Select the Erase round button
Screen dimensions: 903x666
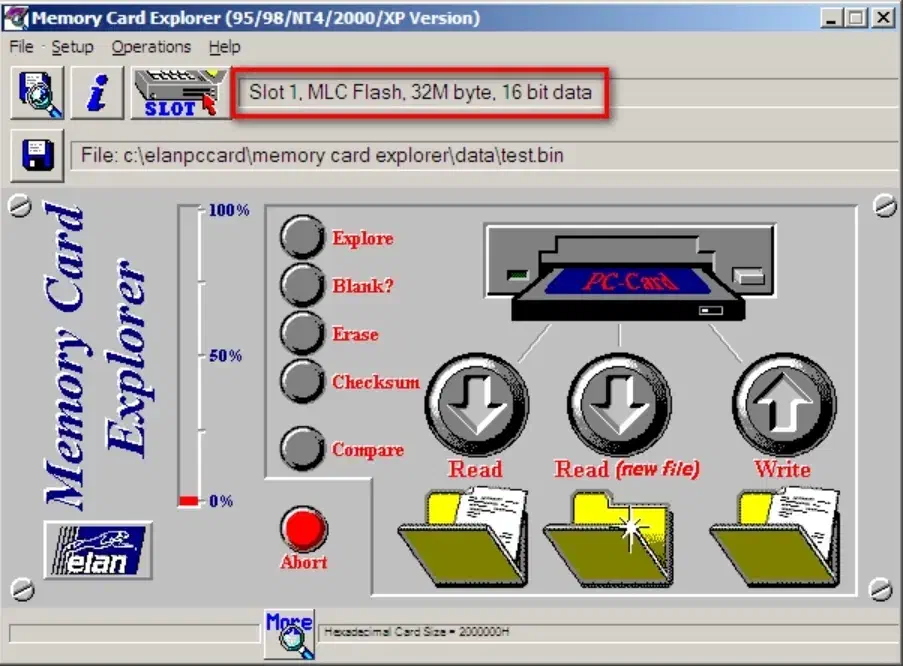click(x=302, y=334)
